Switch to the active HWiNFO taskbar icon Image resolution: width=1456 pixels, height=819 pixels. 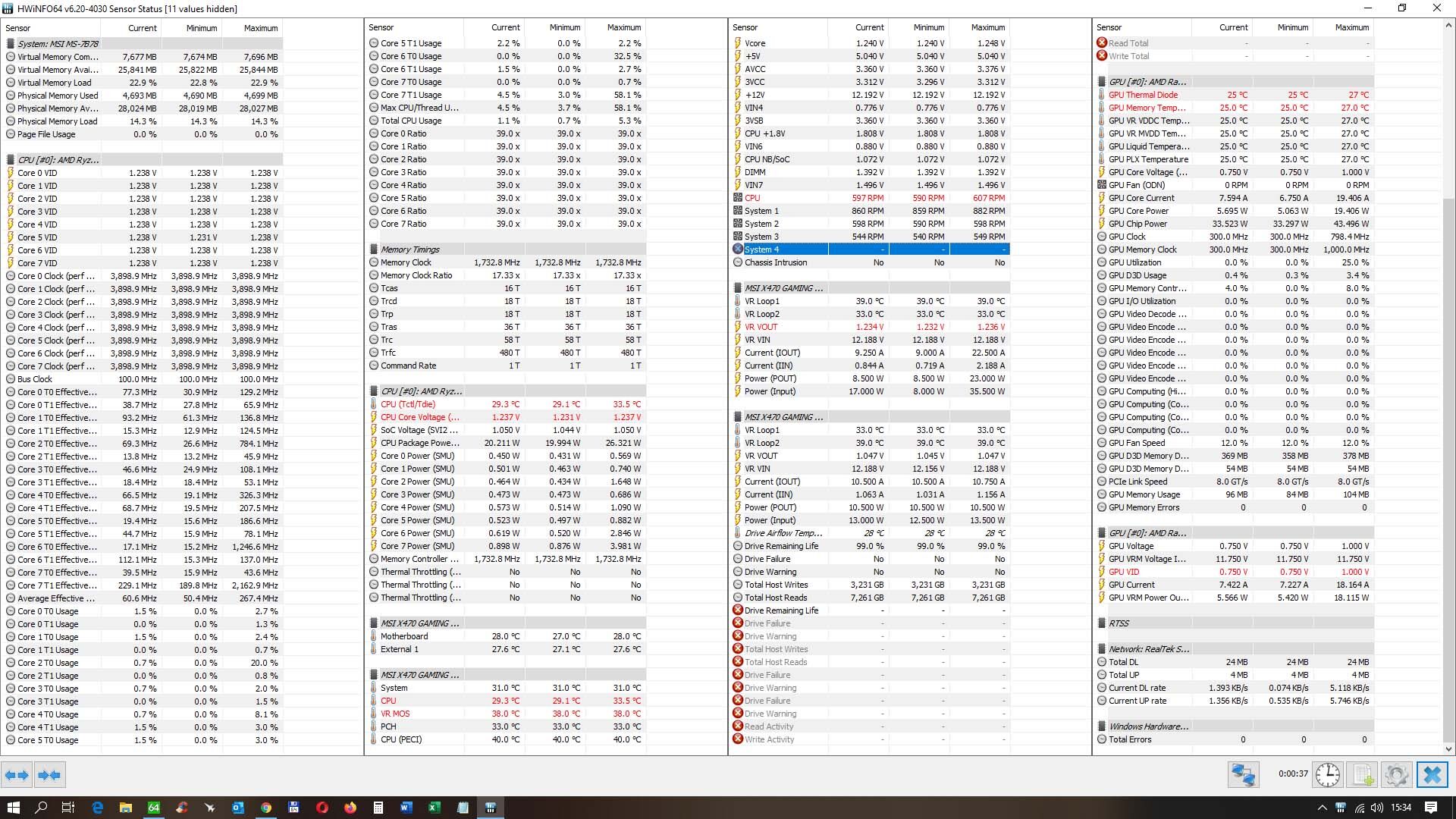point(491,808)
